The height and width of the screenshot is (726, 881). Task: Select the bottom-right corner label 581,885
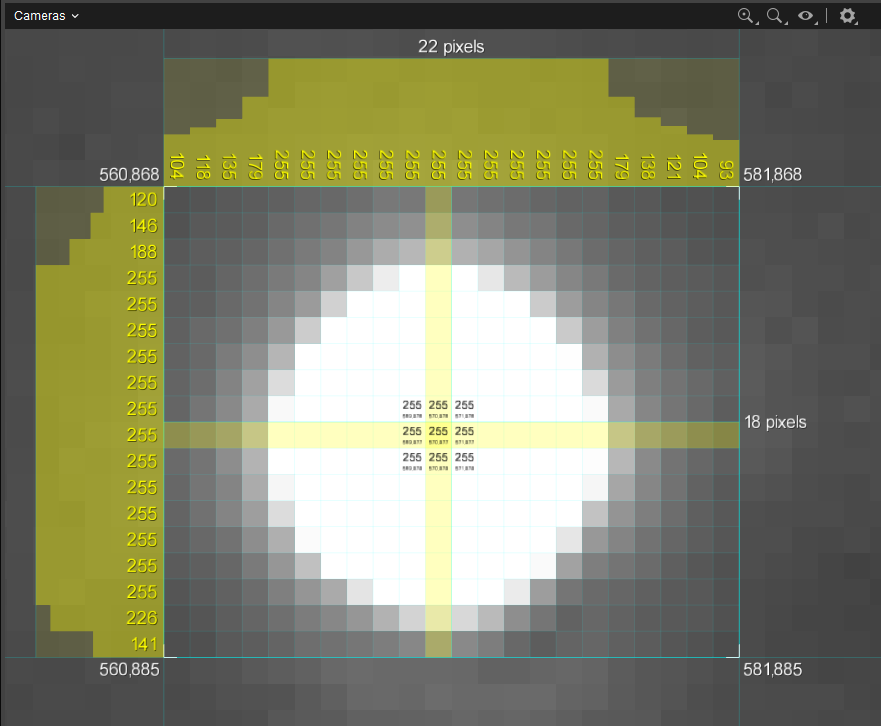click(773, 669)
